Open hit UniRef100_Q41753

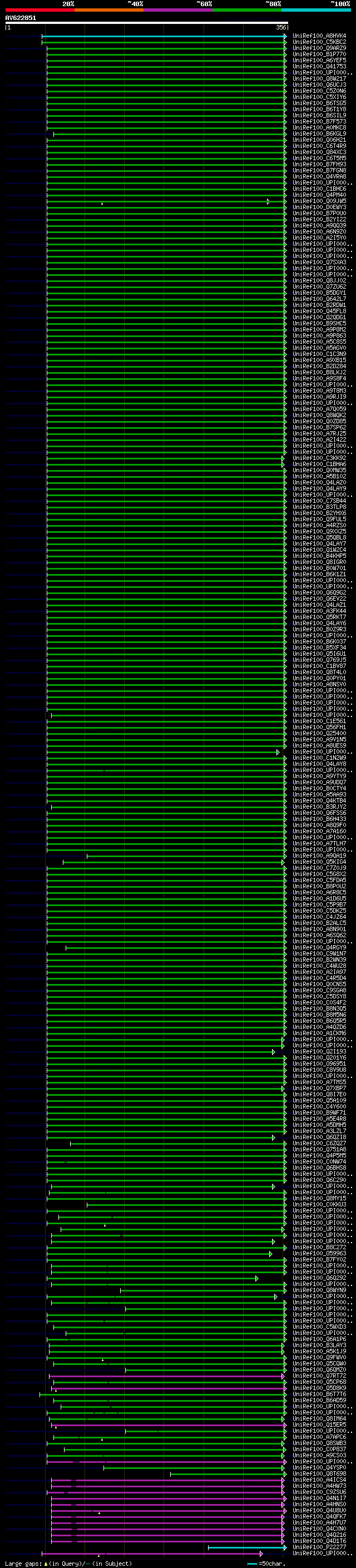[x=319, y=66]
